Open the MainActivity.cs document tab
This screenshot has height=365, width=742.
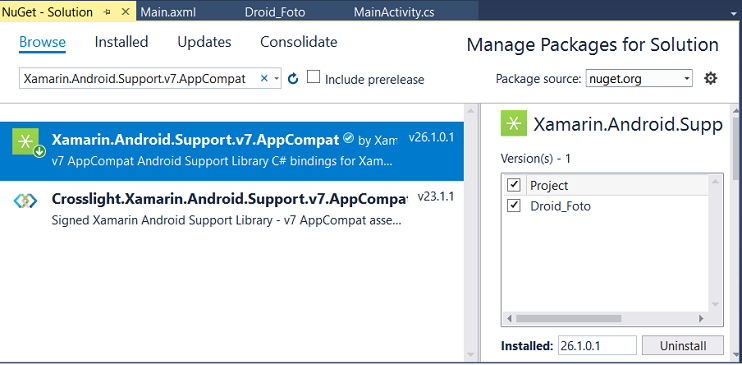pos(394,12)
